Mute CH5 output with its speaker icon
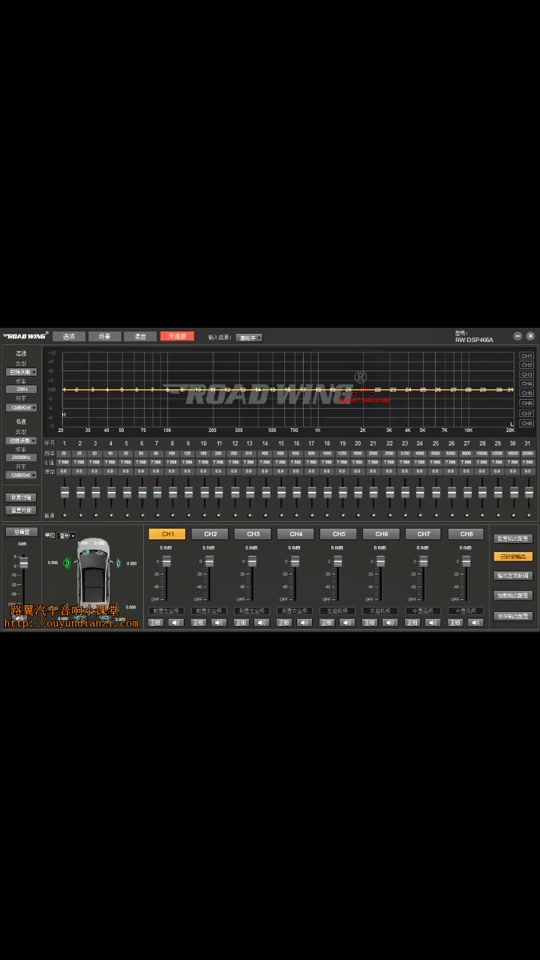Image resolution: width=540 pixels, height=960 pixels. coord(348,623)
